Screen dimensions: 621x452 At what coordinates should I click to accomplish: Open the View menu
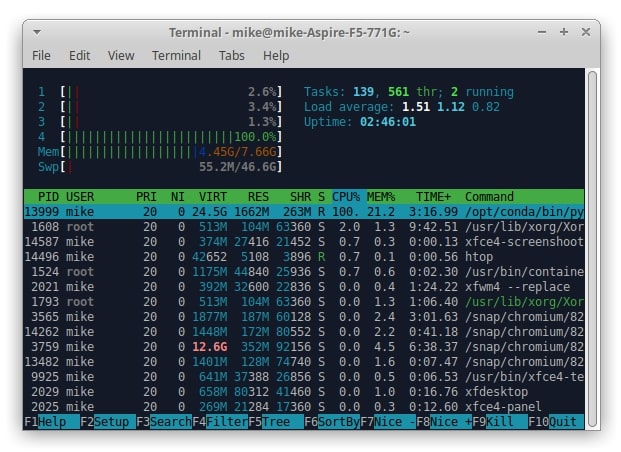(x=121, y=55)
